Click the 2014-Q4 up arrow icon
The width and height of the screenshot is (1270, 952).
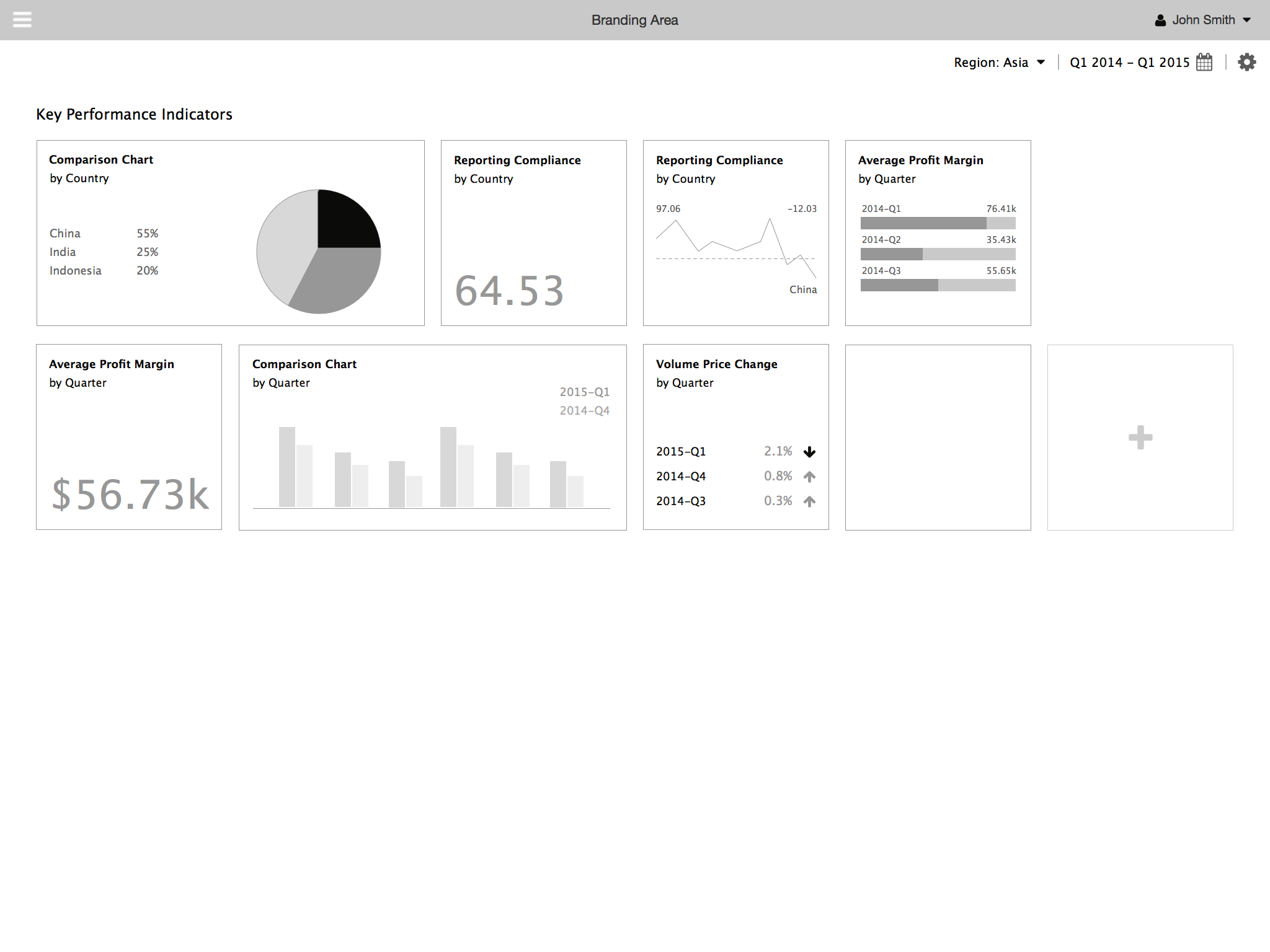pos(809,477)
